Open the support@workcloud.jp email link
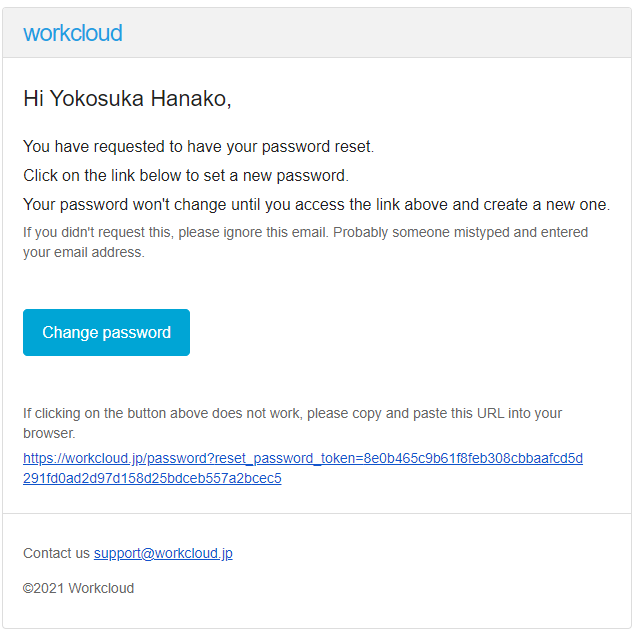Image resolution: width=636 pixels, height=633 pixels. pos(163,553)
